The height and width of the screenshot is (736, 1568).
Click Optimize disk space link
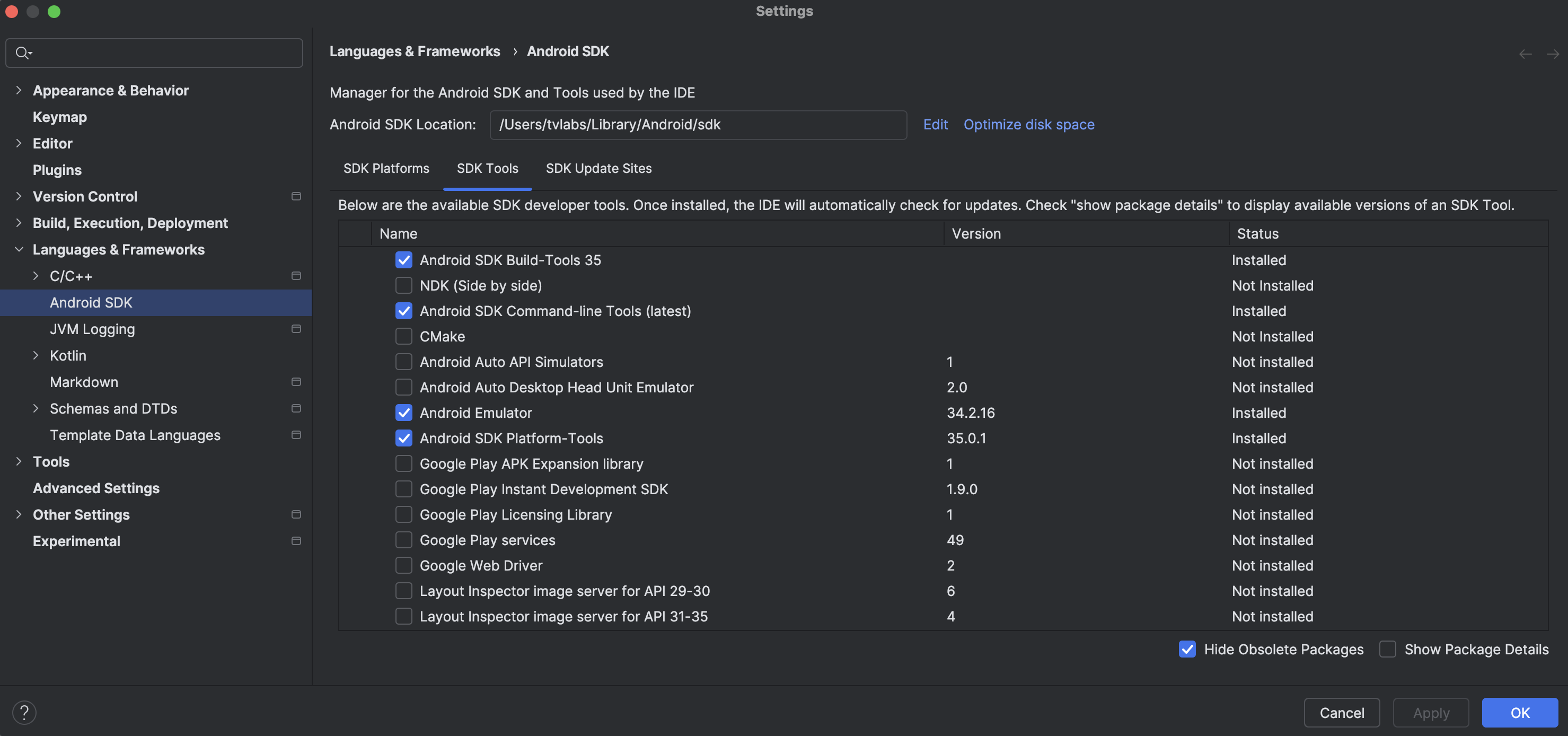(1029, 124)
